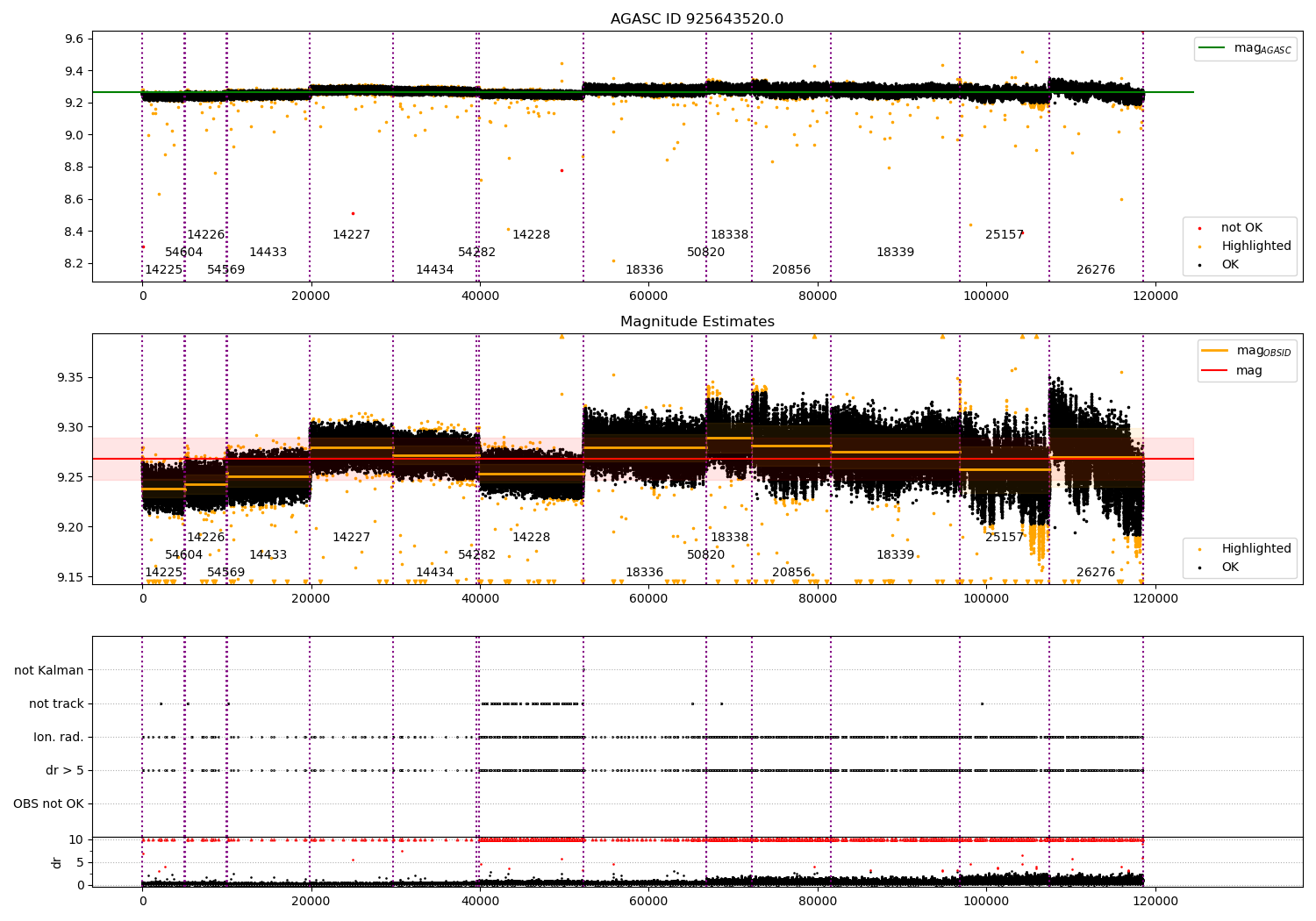Click OBSID label 20856 in AGASC ID plot

(x=791, y=270)
